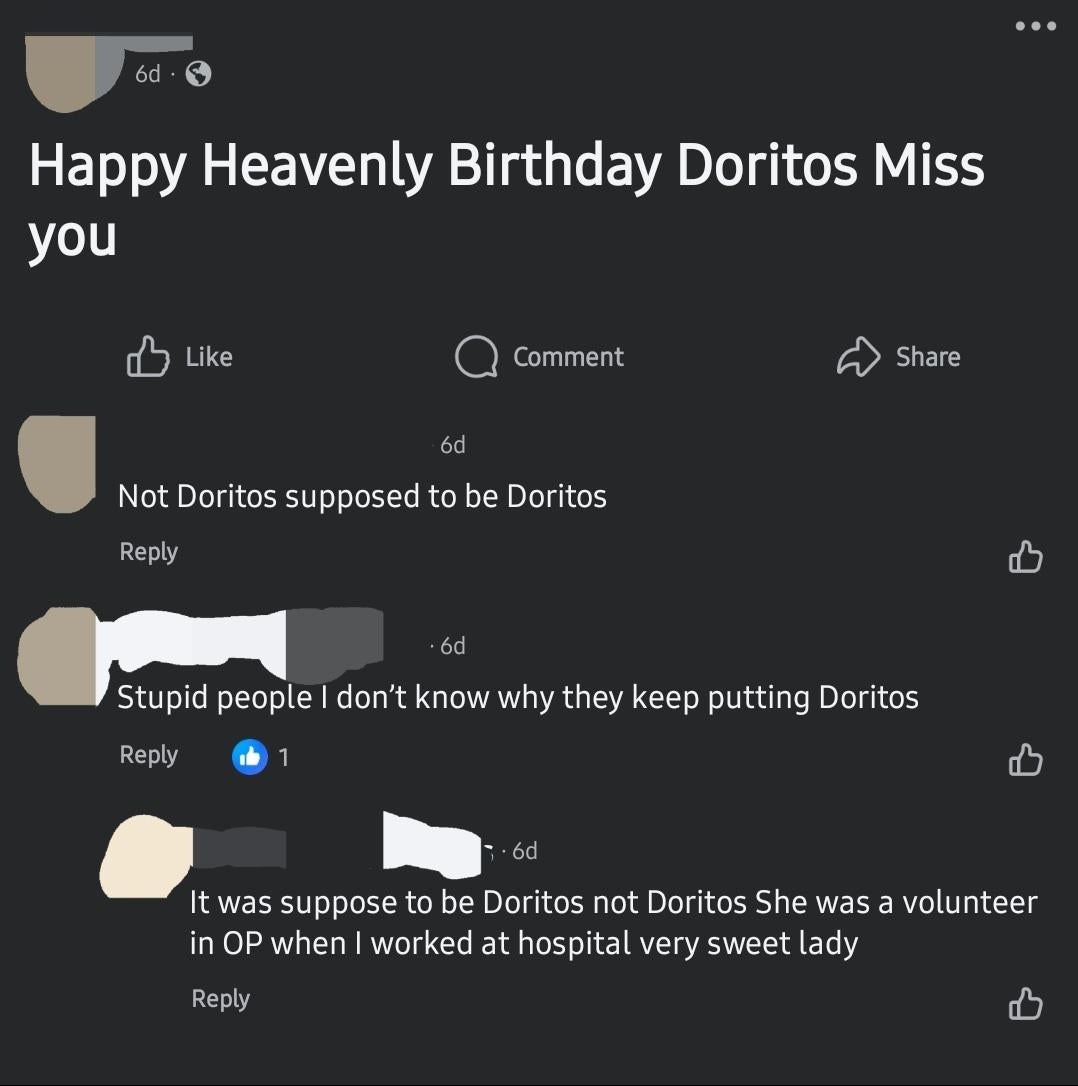The height and width of the screenshot is (1086, 1078).
Task: Like the 'Stupid people' comment with thumb outline
Action: (x=1025, y=760)
